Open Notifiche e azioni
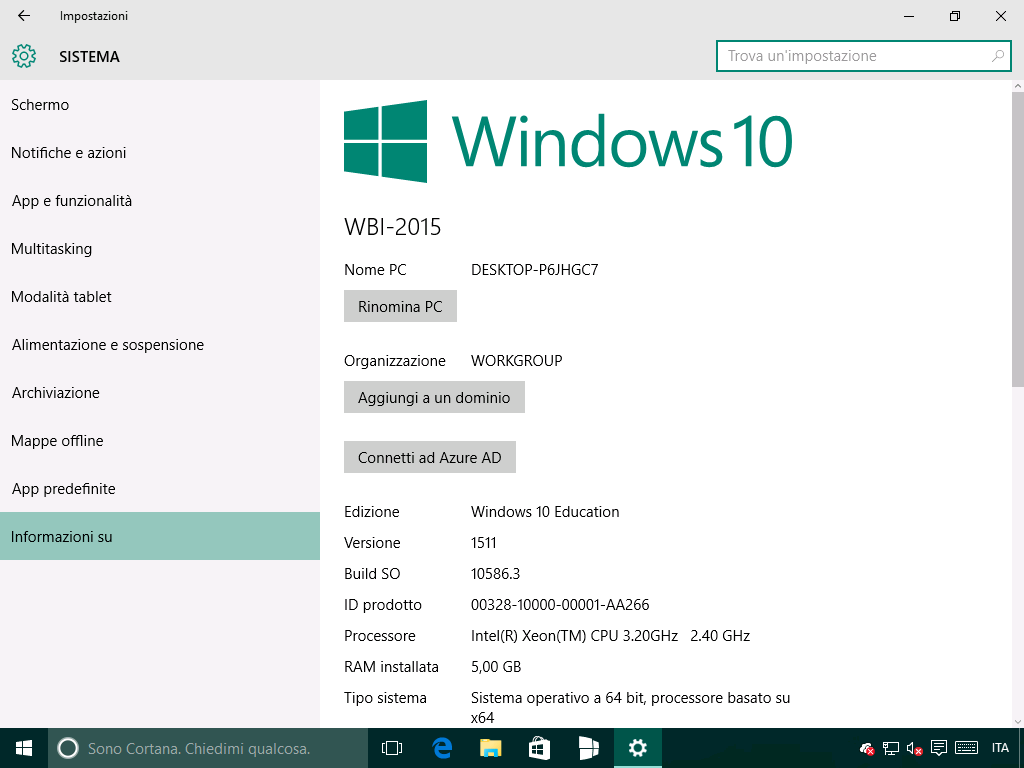This screenshot has height=768, width=1024. (x=160, y=153)
